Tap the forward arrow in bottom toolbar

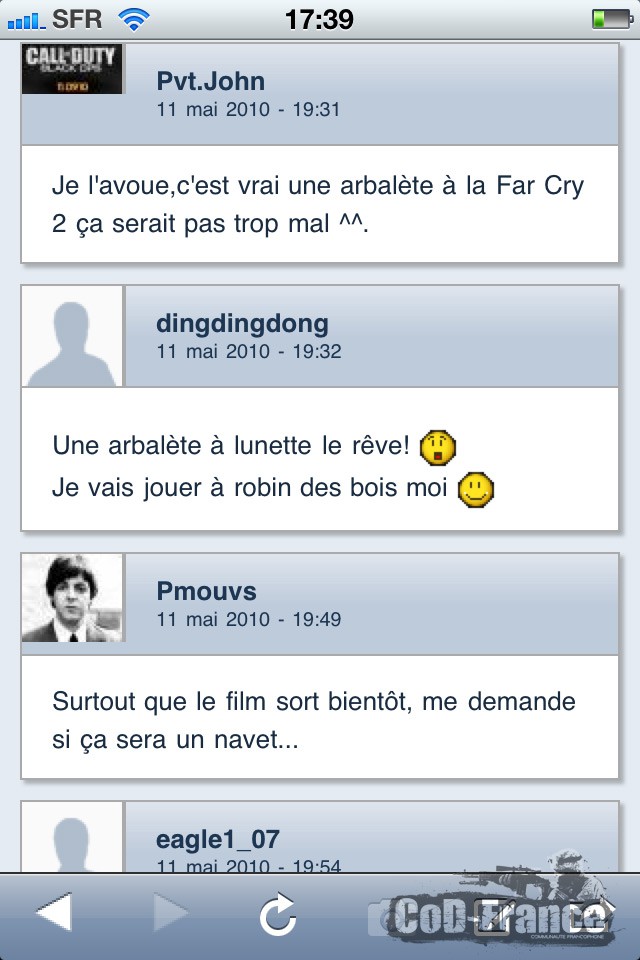[x=170, y=912]
